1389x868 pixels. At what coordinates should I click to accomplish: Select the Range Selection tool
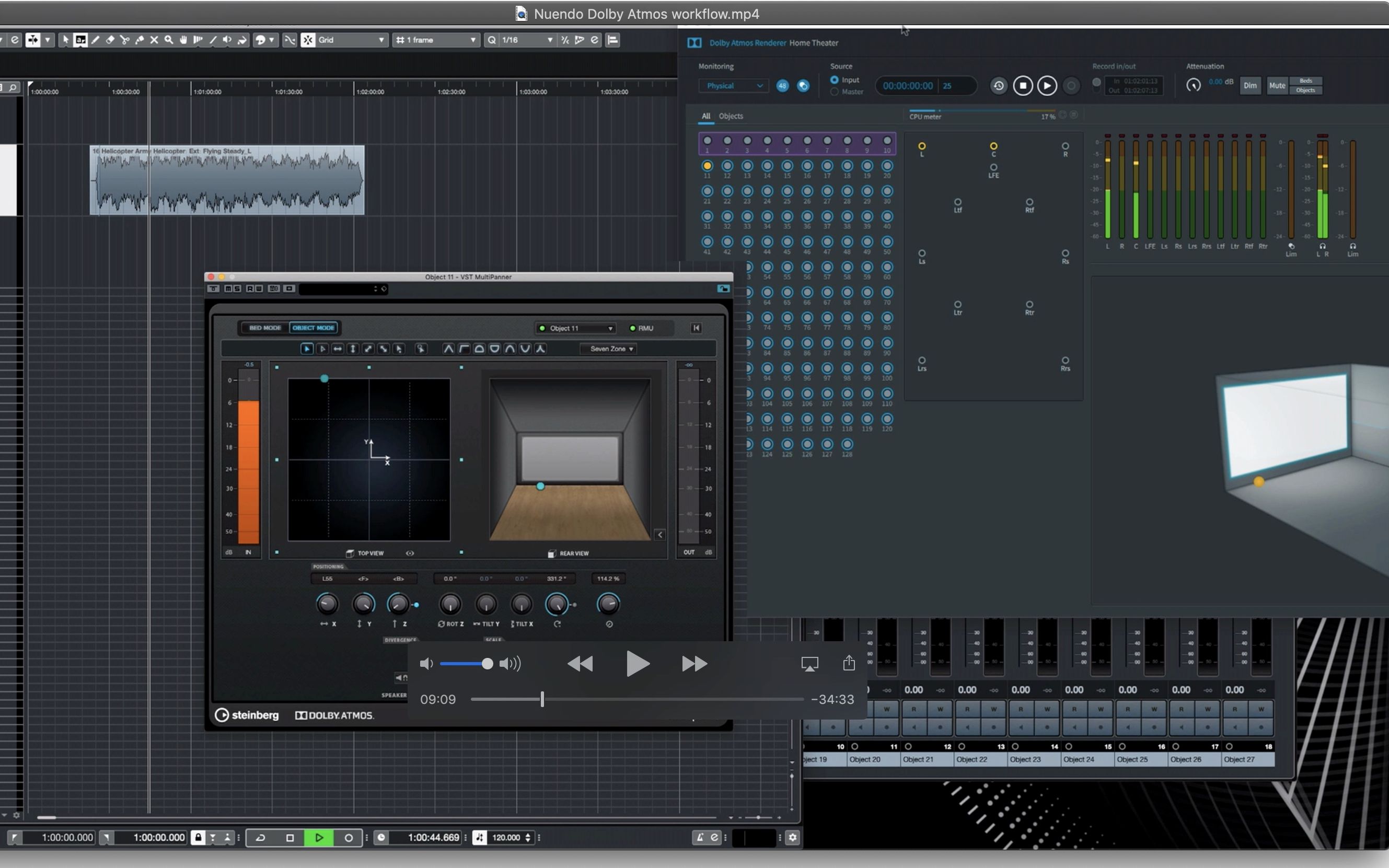pos(80,40)
